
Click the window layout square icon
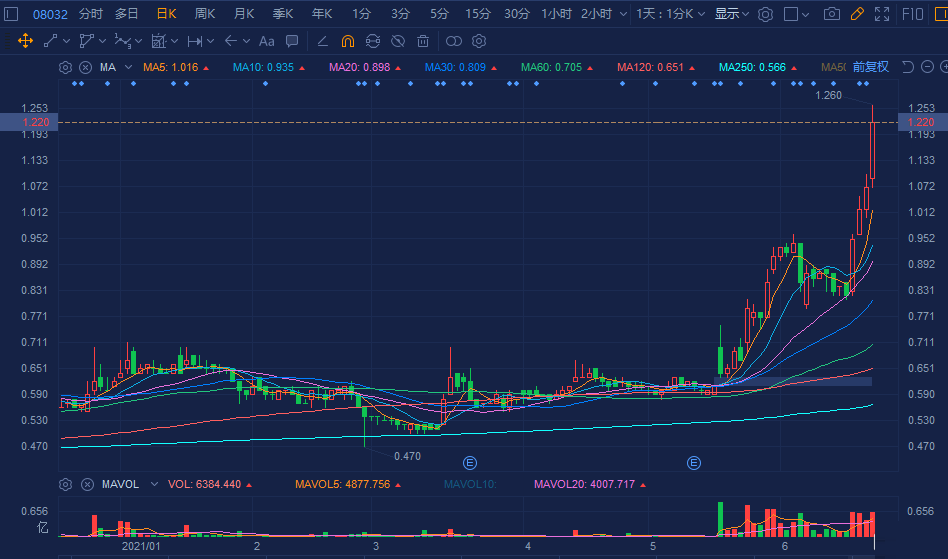point(791,14)
